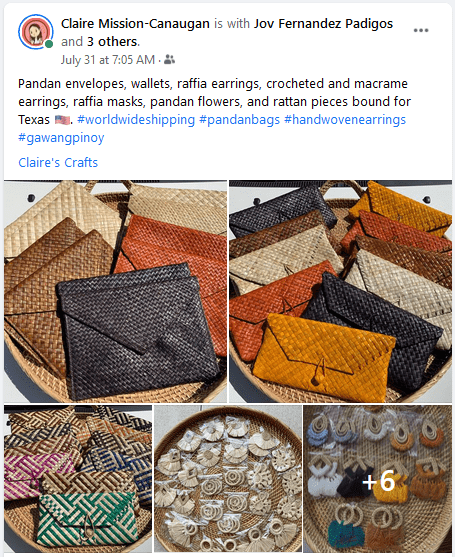The image size is (455, 557).
Task: Open the three-dot post options menu
Action: 421,30
